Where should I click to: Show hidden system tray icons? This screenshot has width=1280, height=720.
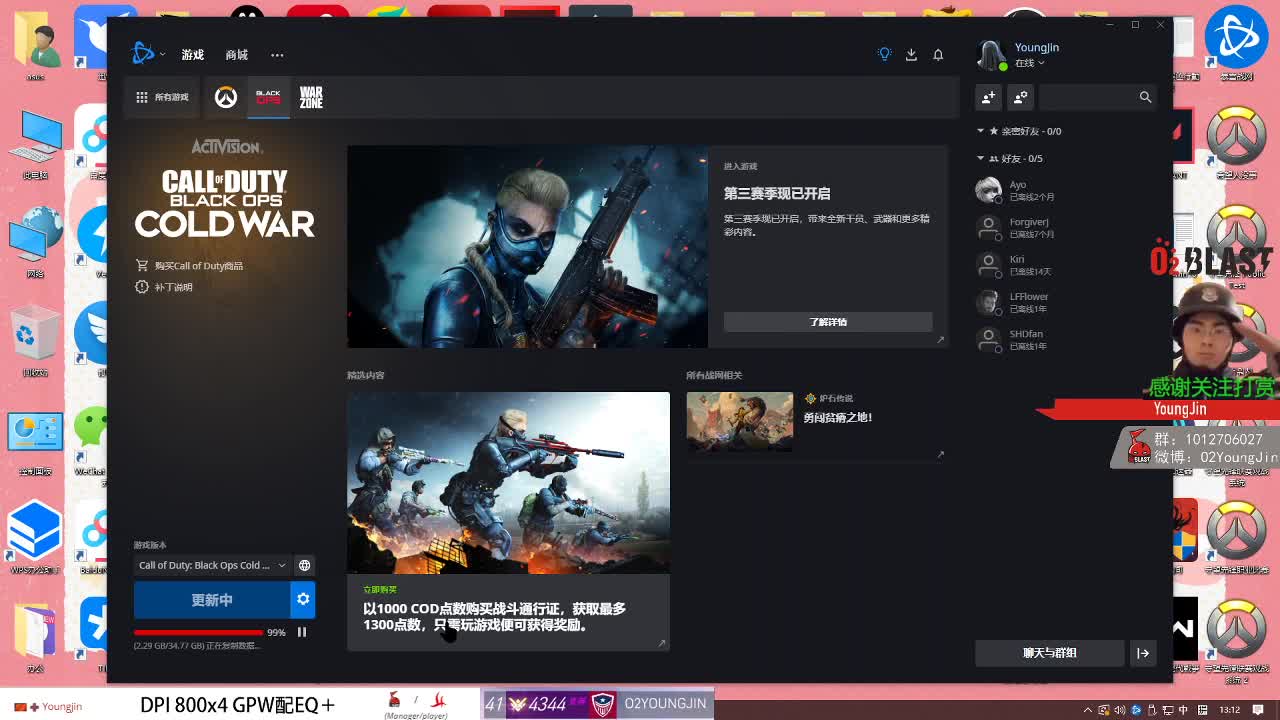(1088, 710)
